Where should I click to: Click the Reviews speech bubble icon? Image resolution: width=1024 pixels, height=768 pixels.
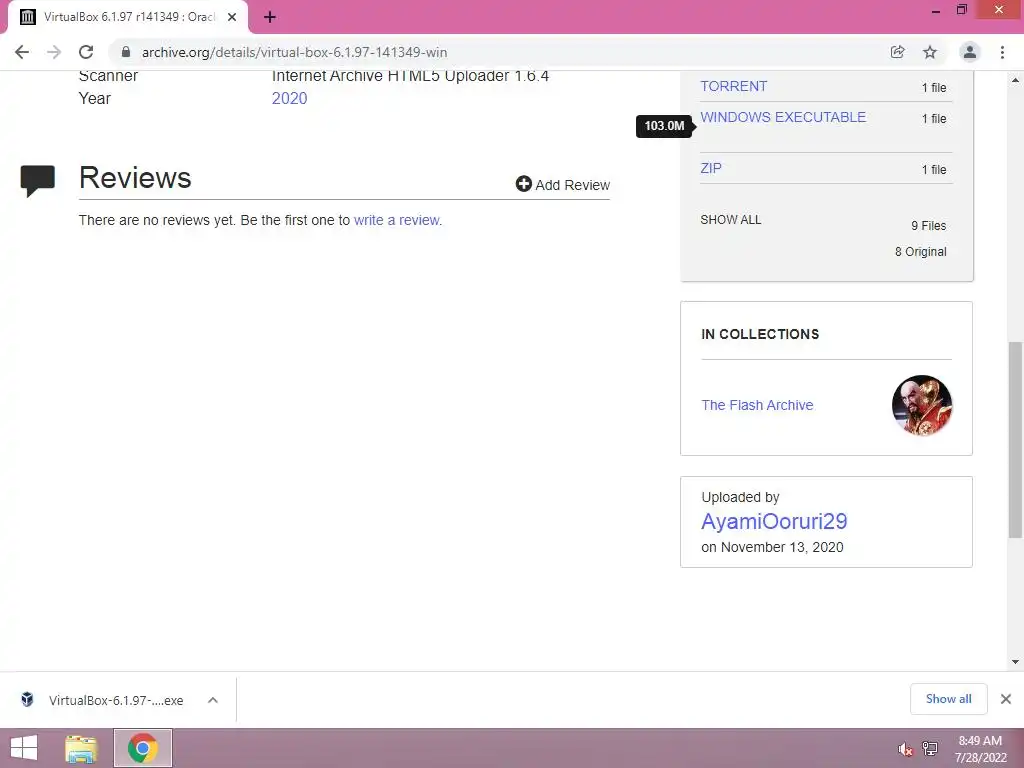click(x=38, y=181)
